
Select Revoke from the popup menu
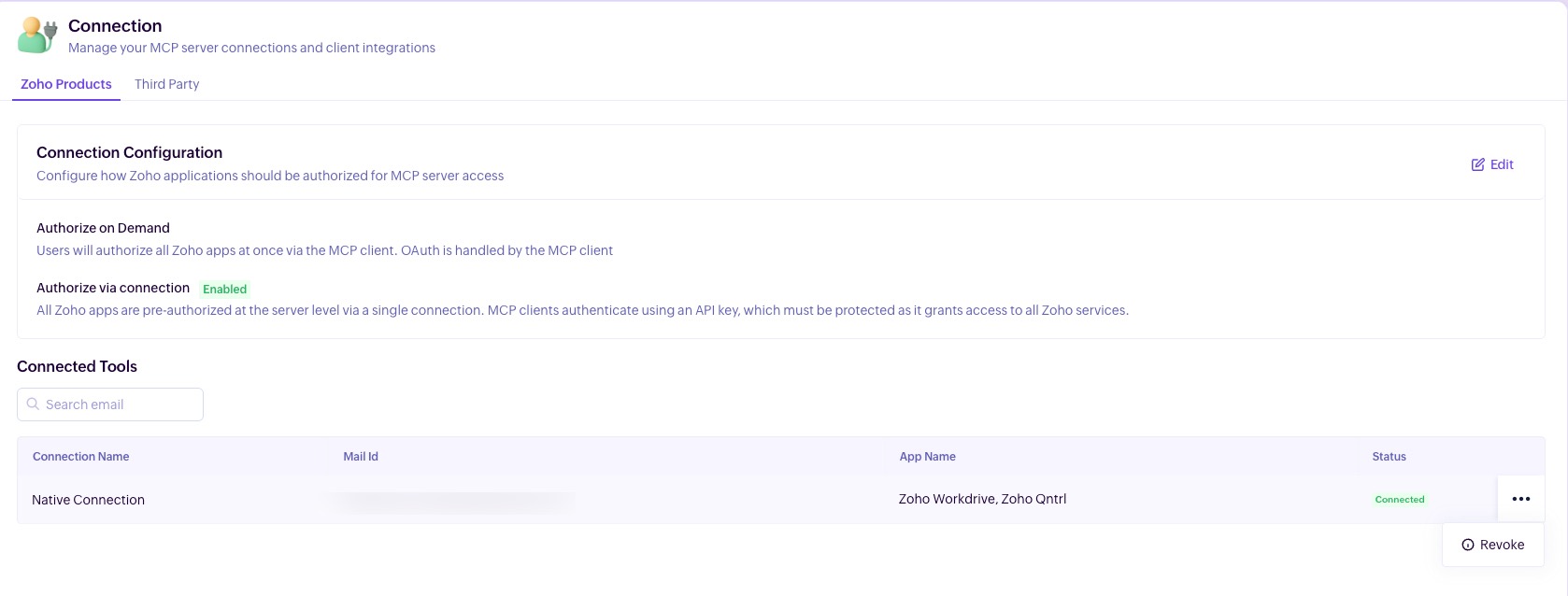point(1501,545)
